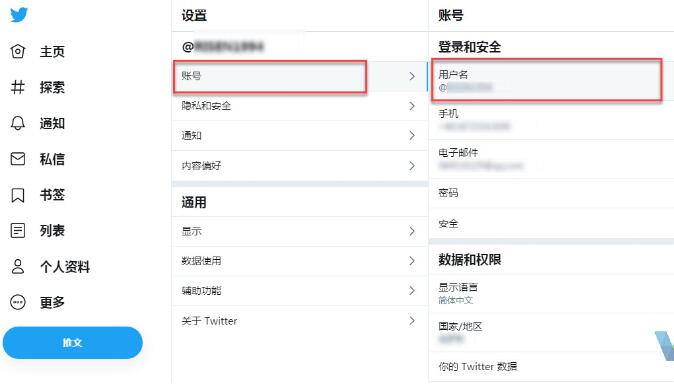The width and height of the screenshot is (674, 386).
Task: Go to 个人资料 profile icon
Action: coord(18,267)
